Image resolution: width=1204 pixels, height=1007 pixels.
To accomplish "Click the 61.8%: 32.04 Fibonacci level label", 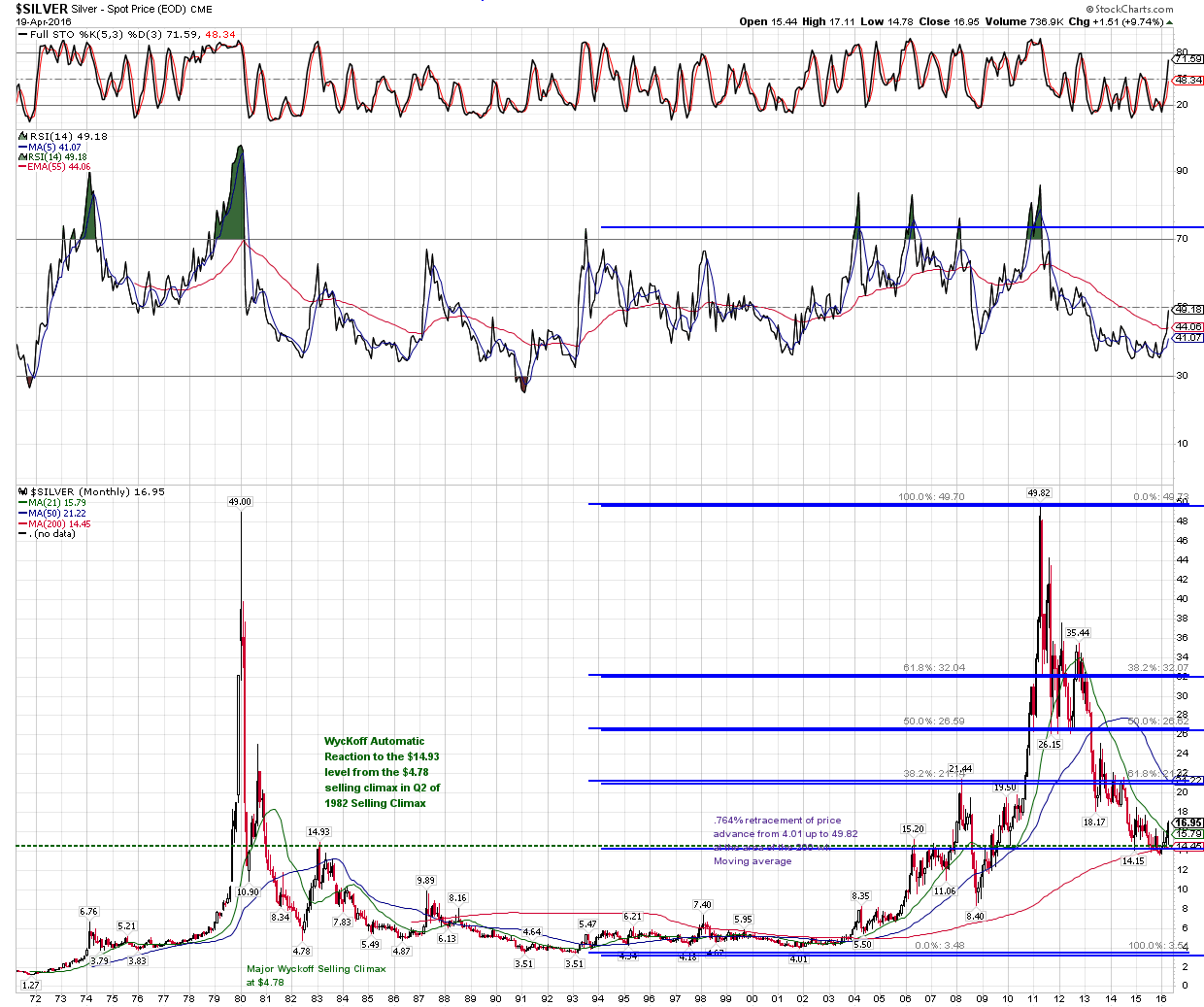I will pyautogui.click(x=934, y=668).
